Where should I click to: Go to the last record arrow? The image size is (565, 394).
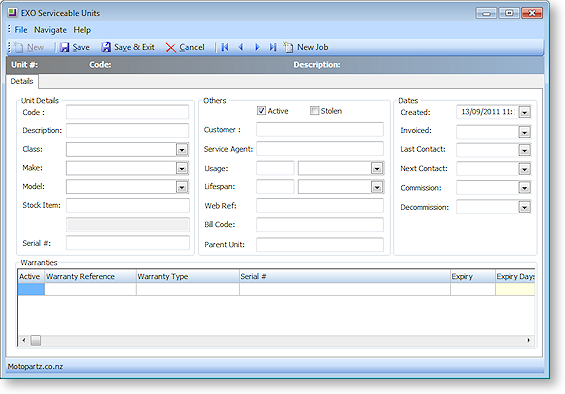[x=273, y=47]
